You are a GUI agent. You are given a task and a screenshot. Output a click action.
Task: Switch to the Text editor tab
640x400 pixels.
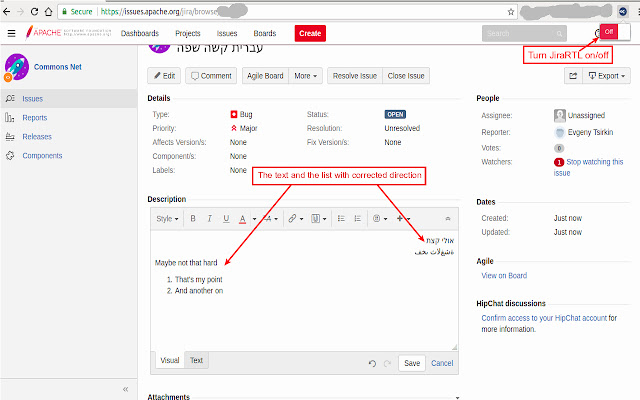tap(196, 360)
